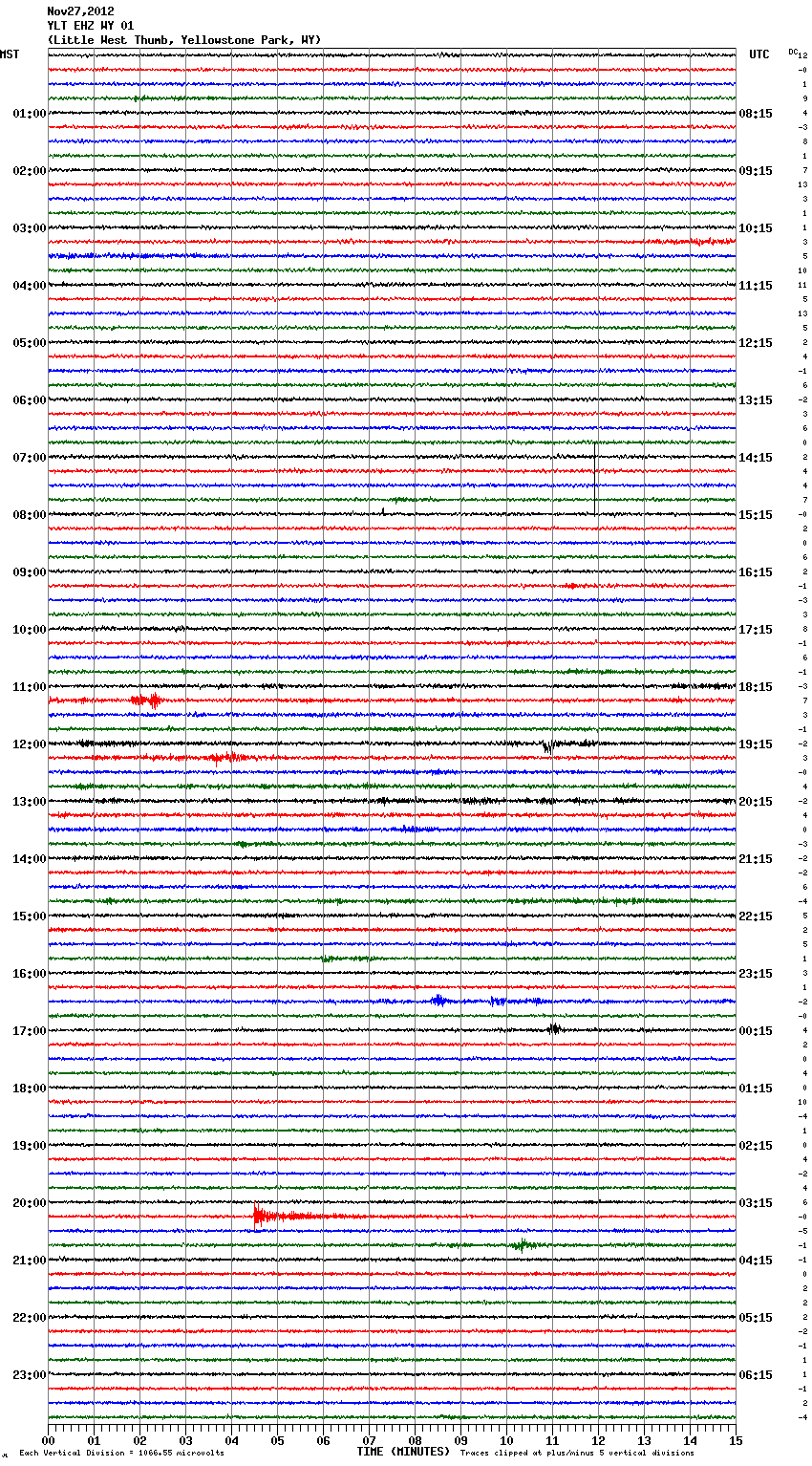812x1466 pixels.
Task: Click the "05:15" UTC time label
Action: point(756,1318)
